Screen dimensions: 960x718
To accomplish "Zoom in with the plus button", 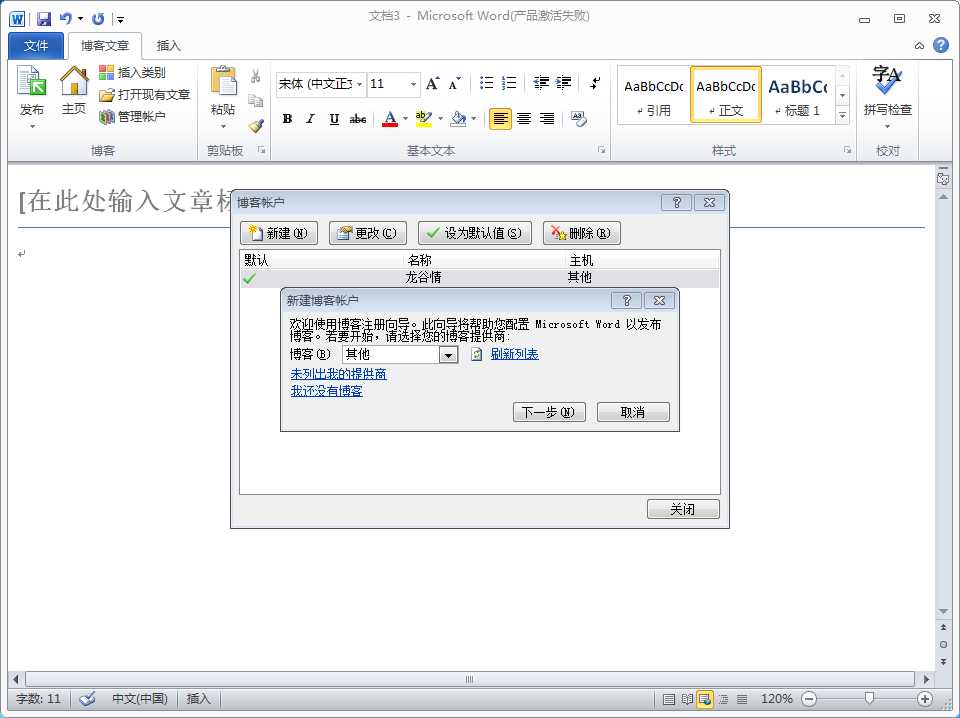I will (x=925, y=698).
